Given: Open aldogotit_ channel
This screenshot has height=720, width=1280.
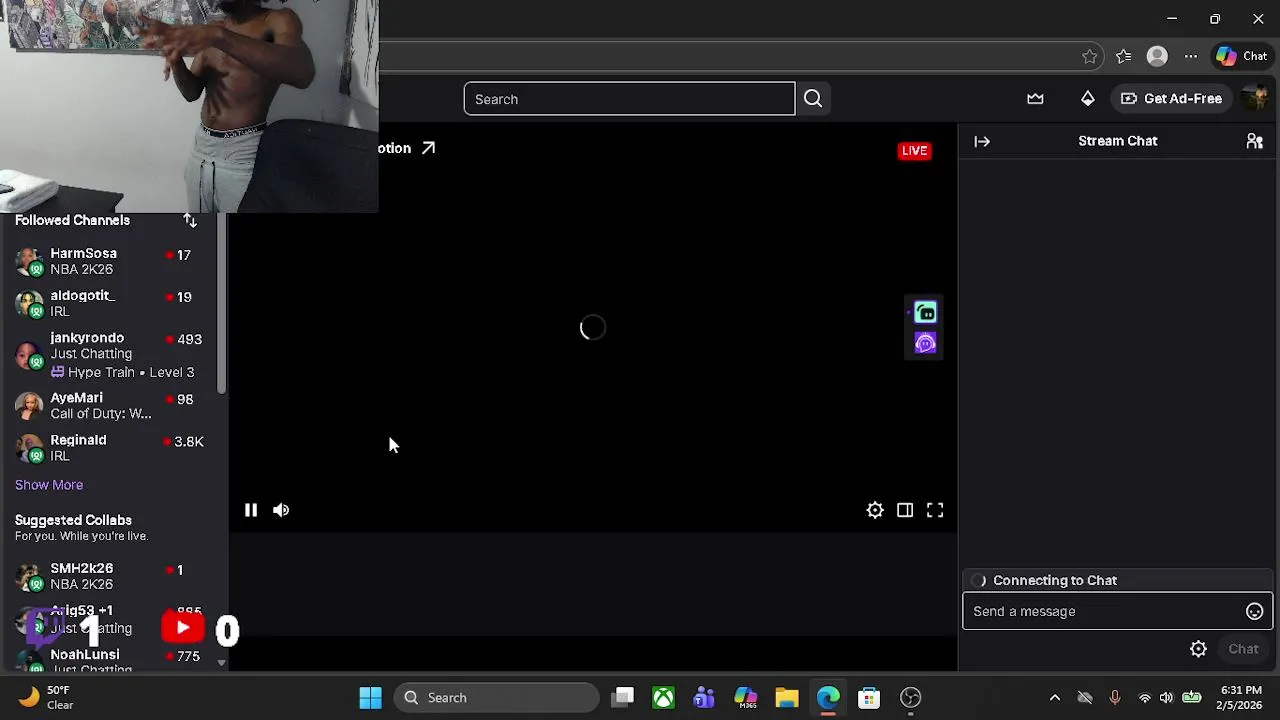Looking at the screenshot, I should coord(110,303).
